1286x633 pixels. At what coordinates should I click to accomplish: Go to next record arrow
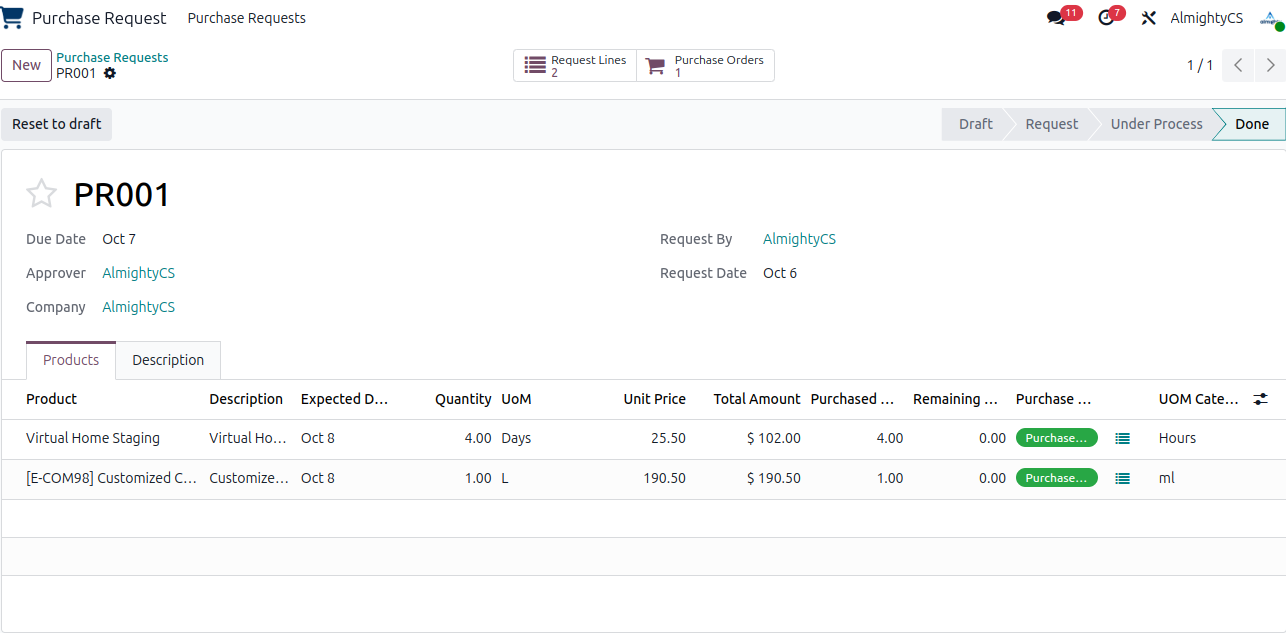(x=1270, y=66)
